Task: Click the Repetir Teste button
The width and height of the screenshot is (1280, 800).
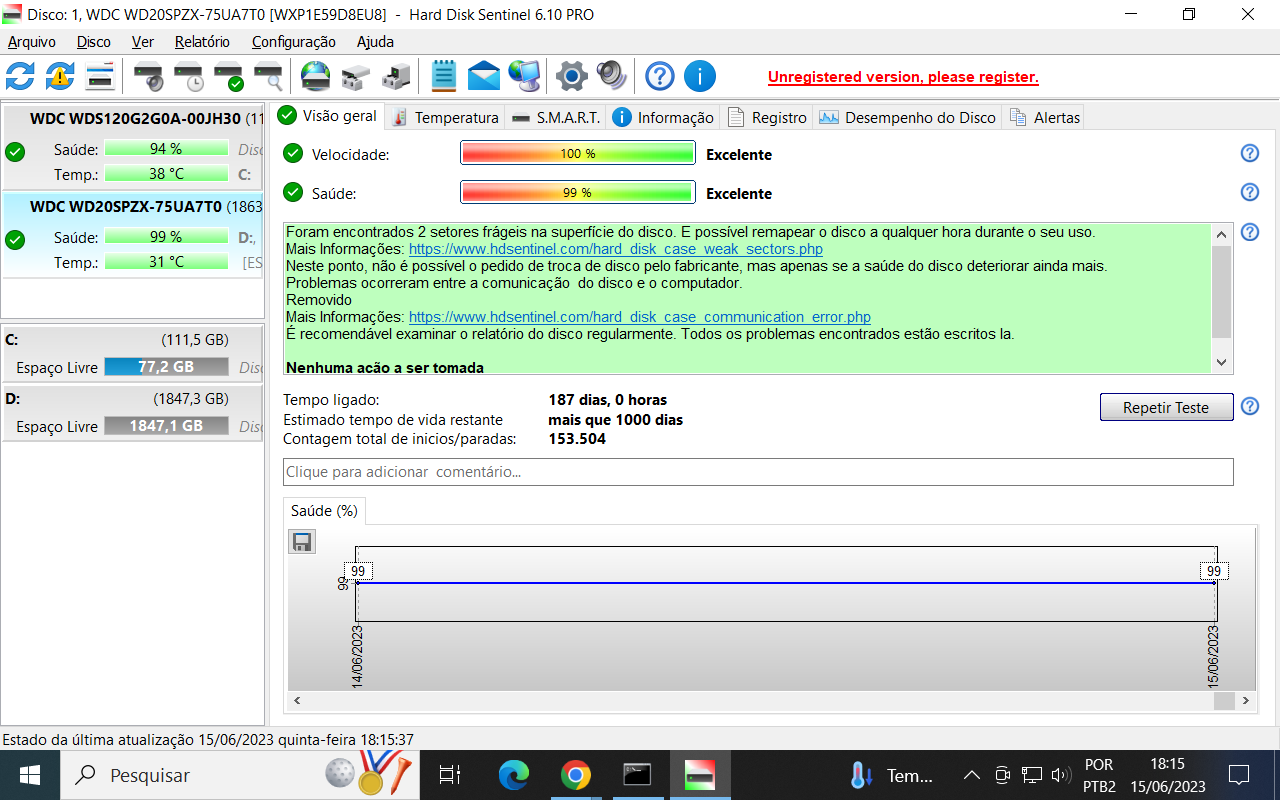Action: point(1166,407)
